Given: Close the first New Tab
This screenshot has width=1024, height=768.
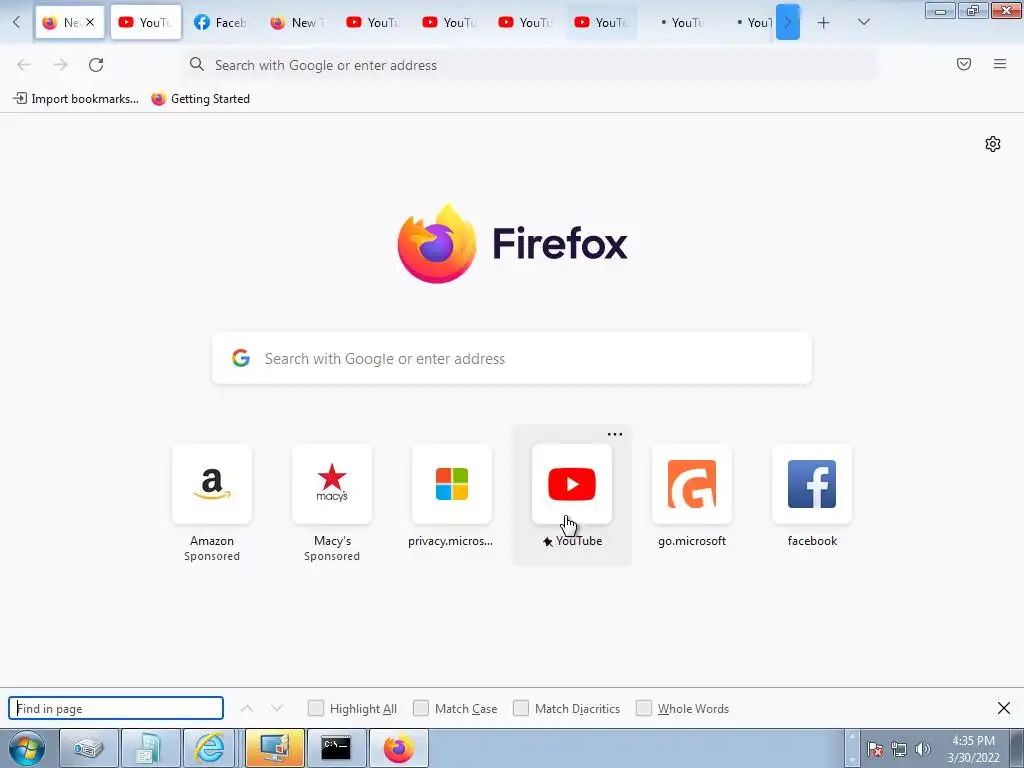Looking at the screenshot, I should coord(90,22).
